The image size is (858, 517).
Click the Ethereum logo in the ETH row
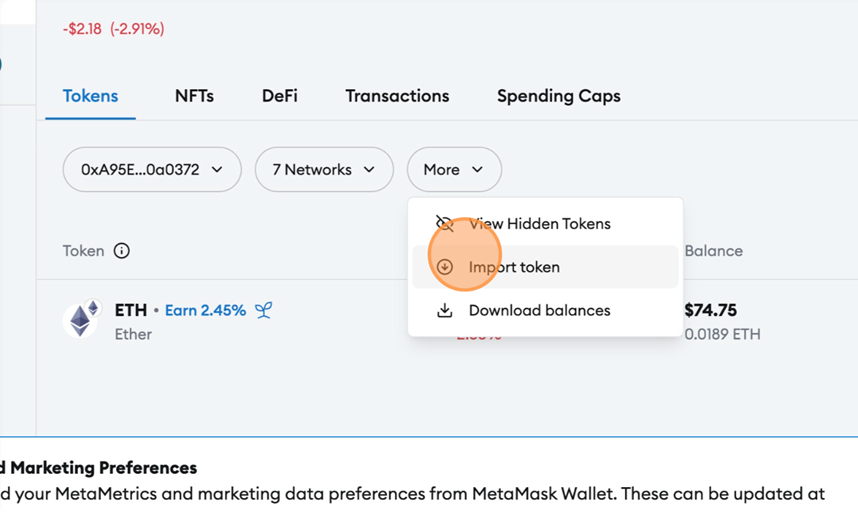pos(80,320)
